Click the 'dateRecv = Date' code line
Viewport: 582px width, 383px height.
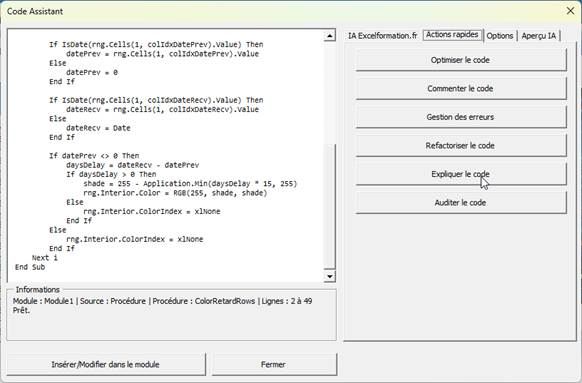click(98, 128)
